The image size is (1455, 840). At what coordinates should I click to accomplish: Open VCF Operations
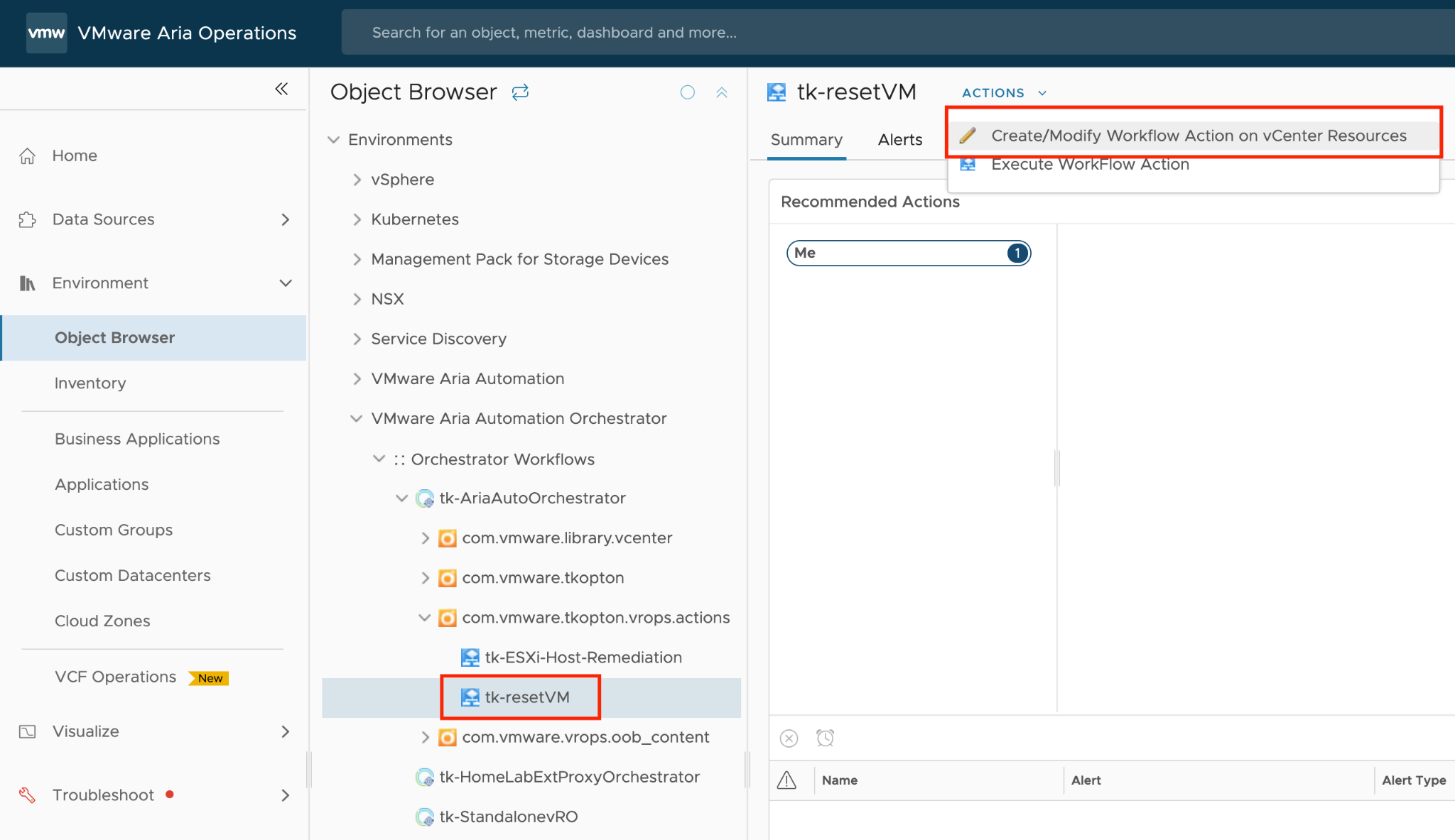[x=116, y=677]
